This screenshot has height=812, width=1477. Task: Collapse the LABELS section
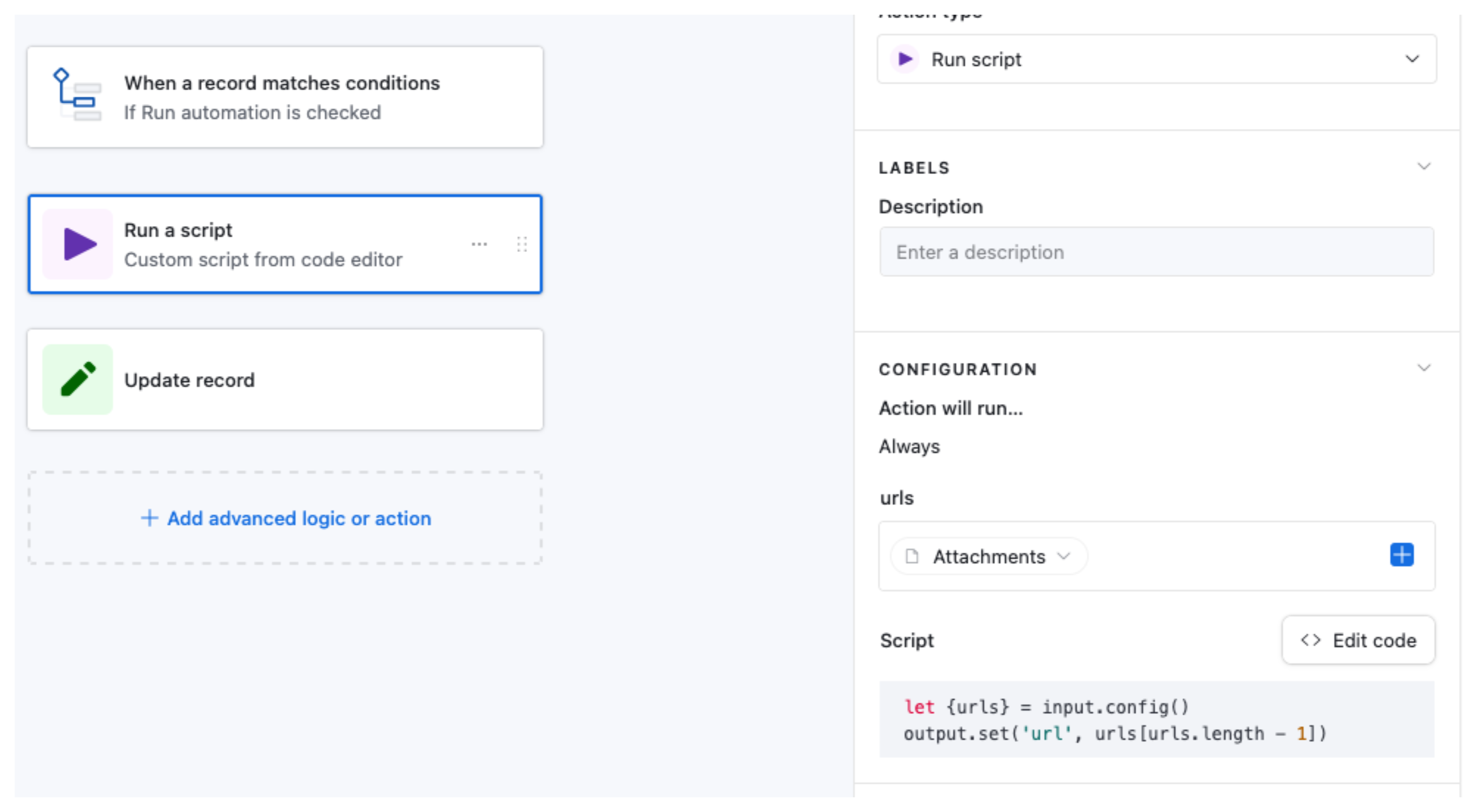[x=1425, y=167]
